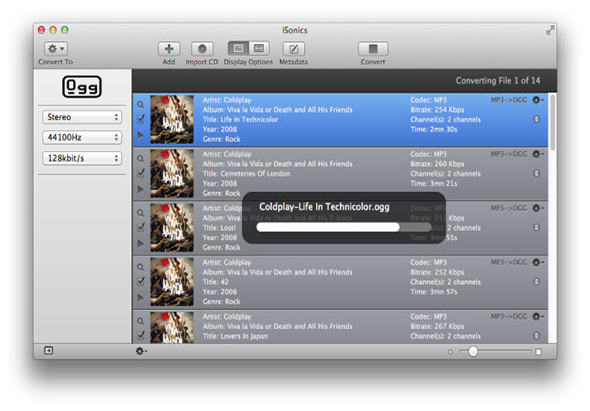This screenshot has height=411, width=590.
Task: Click large size icon beside slider
Action: [x=538, y=352]
